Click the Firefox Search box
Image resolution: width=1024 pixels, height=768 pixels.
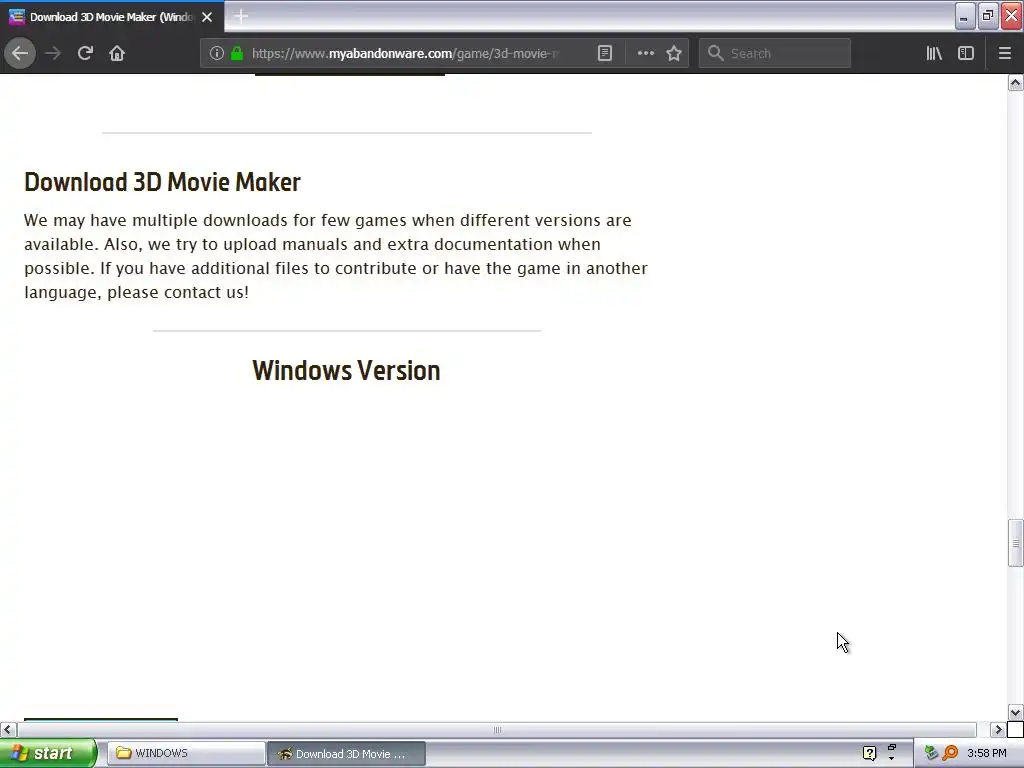pyautogui.click(x=775, y=53)
